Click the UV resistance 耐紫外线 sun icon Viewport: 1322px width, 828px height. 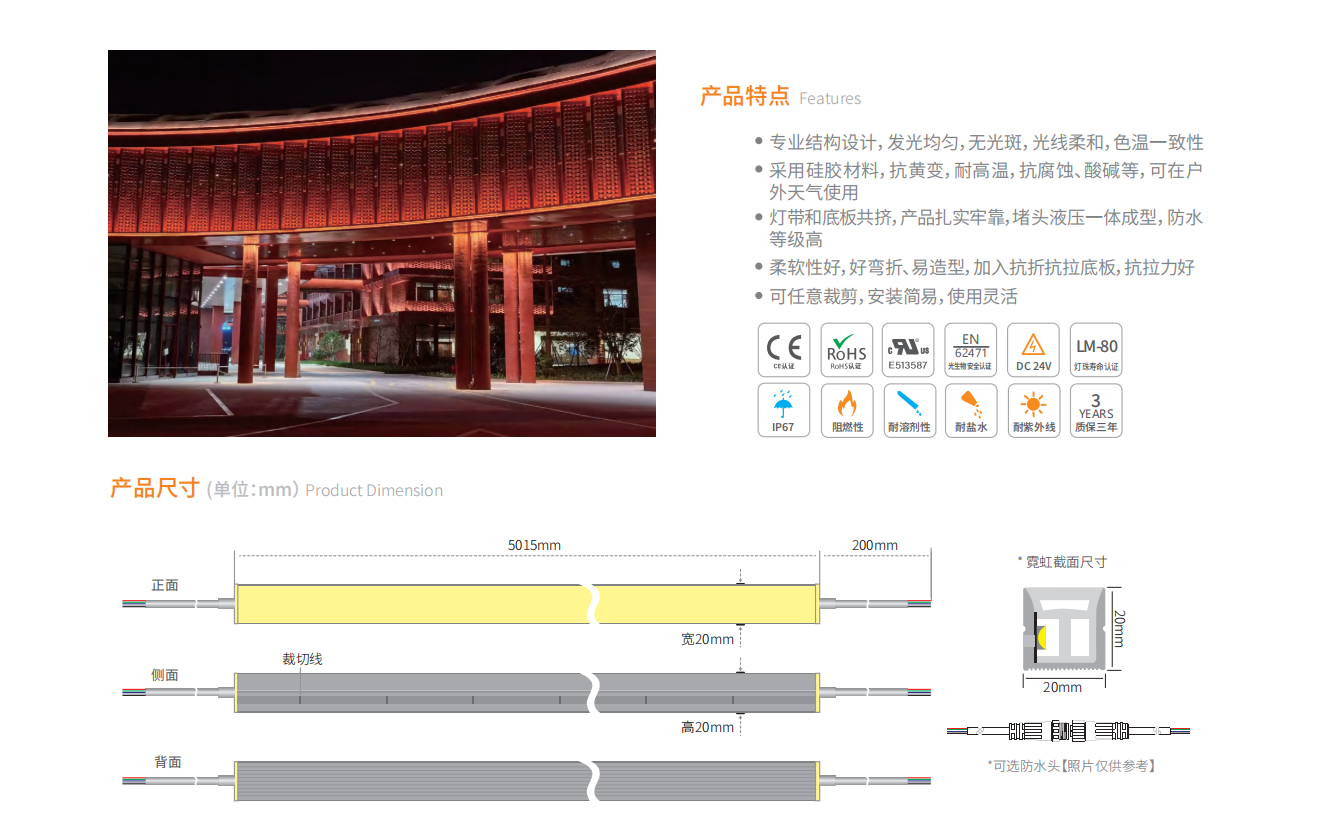click(1033, 410)
